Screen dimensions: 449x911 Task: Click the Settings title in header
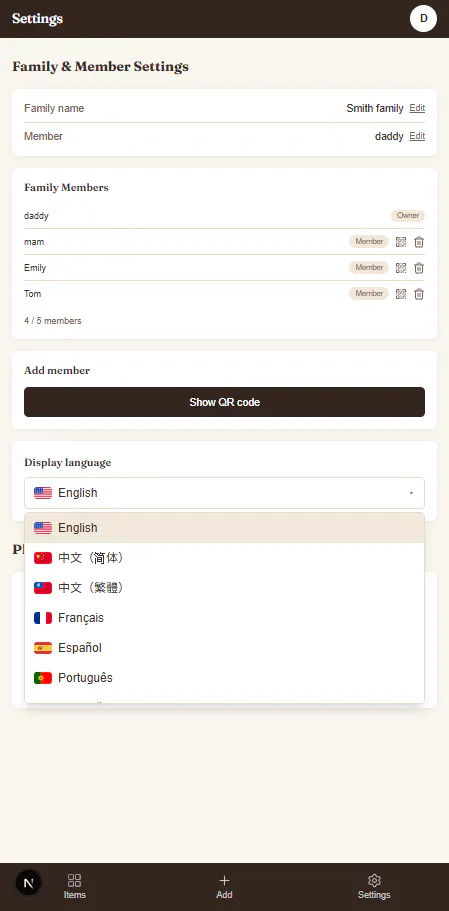click(37, 19)
